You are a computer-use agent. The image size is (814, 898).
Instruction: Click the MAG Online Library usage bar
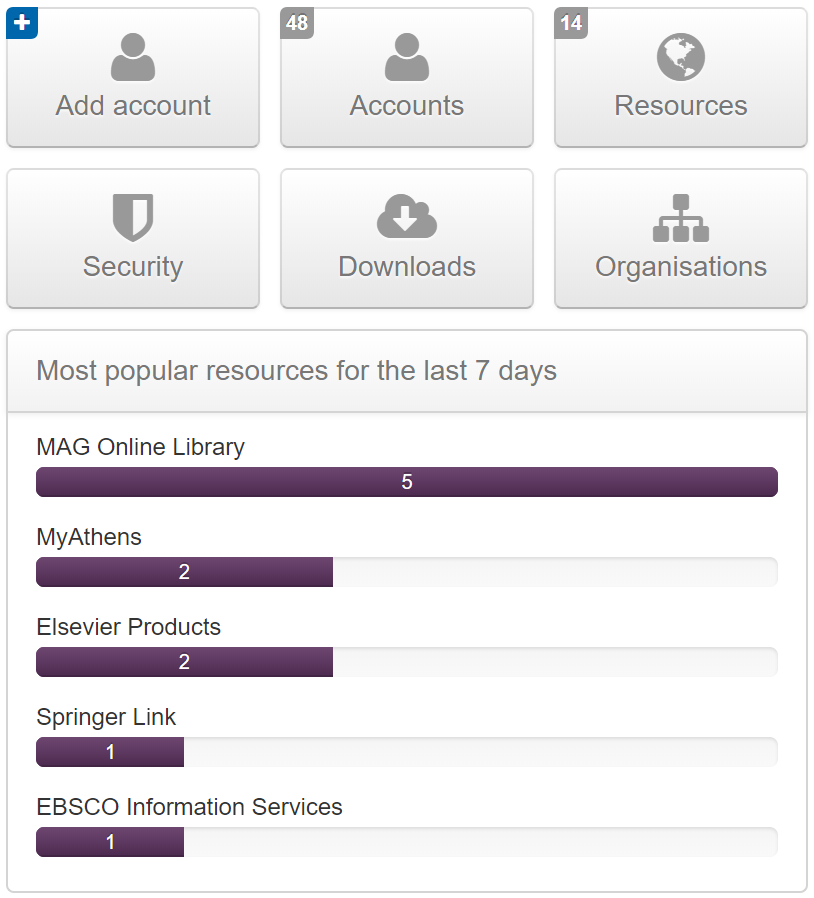(x=406, y=482)
